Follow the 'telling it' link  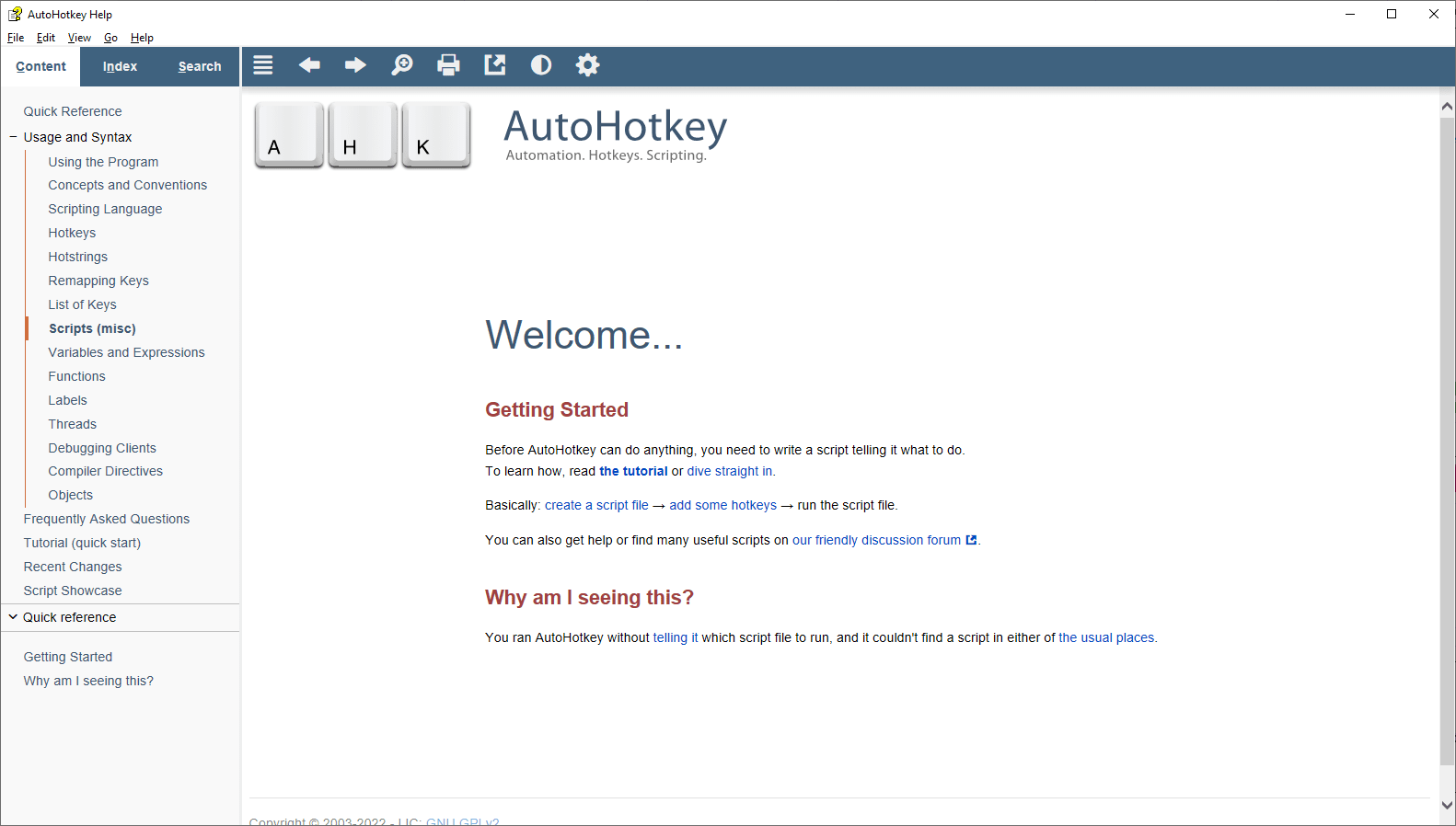(676, 637)
